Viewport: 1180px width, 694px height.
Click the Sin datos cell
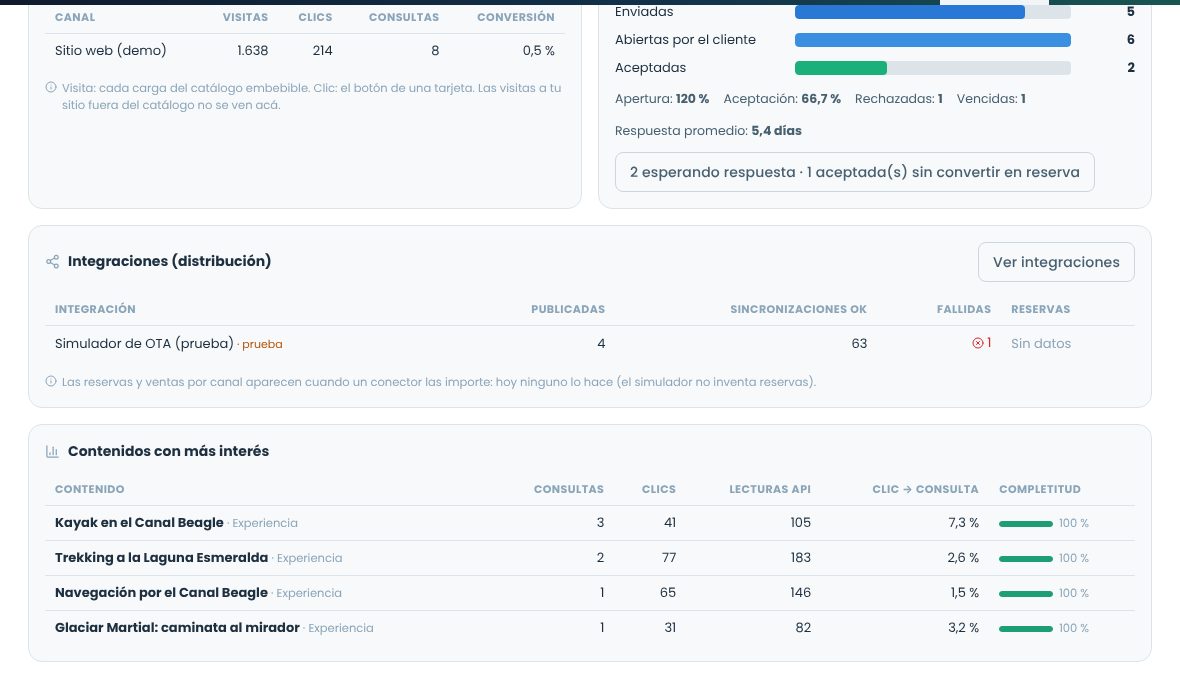pos(1041,343)
